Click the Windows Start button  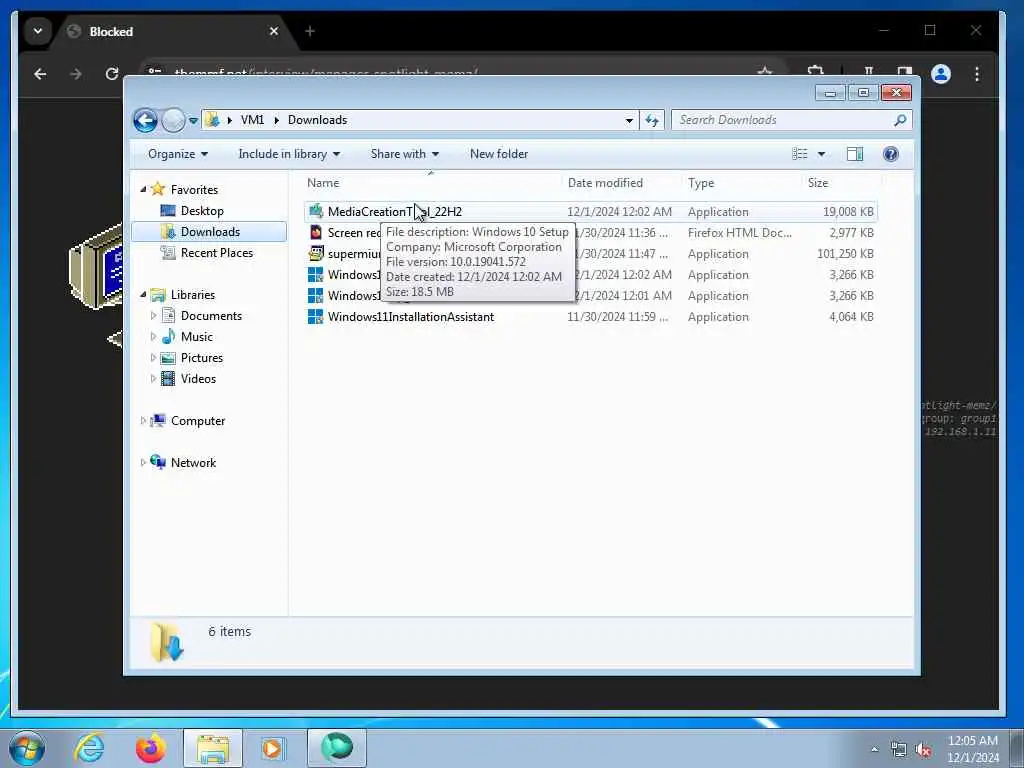coord(27,748)
